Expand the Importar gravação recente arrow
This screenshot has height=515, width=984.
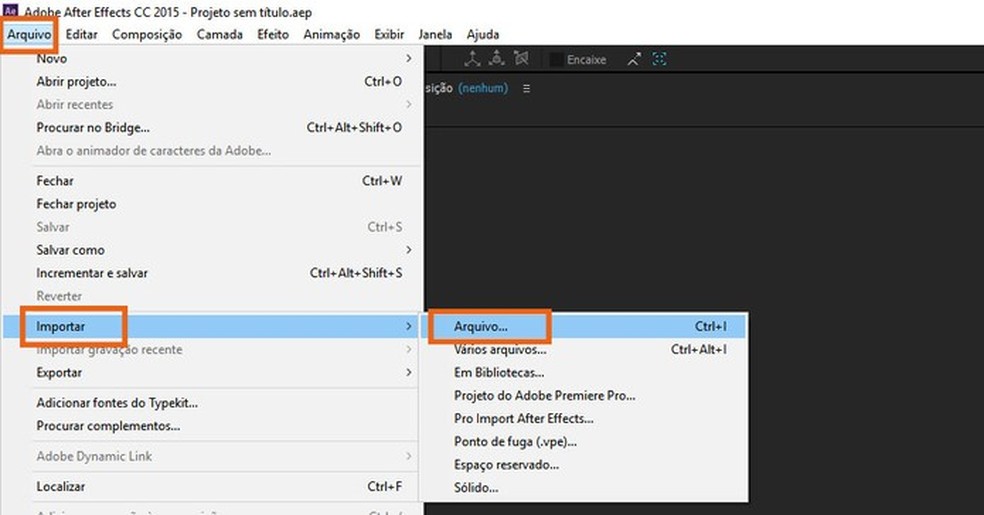409,349
